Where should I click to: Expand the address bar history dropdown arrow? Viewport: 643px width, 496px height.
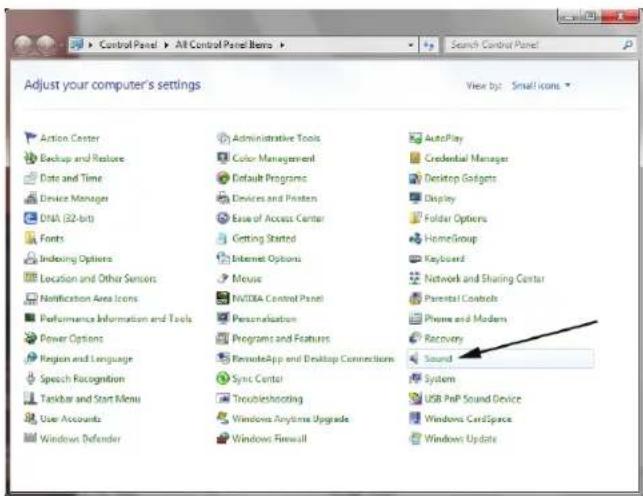[x=410, y=45]
